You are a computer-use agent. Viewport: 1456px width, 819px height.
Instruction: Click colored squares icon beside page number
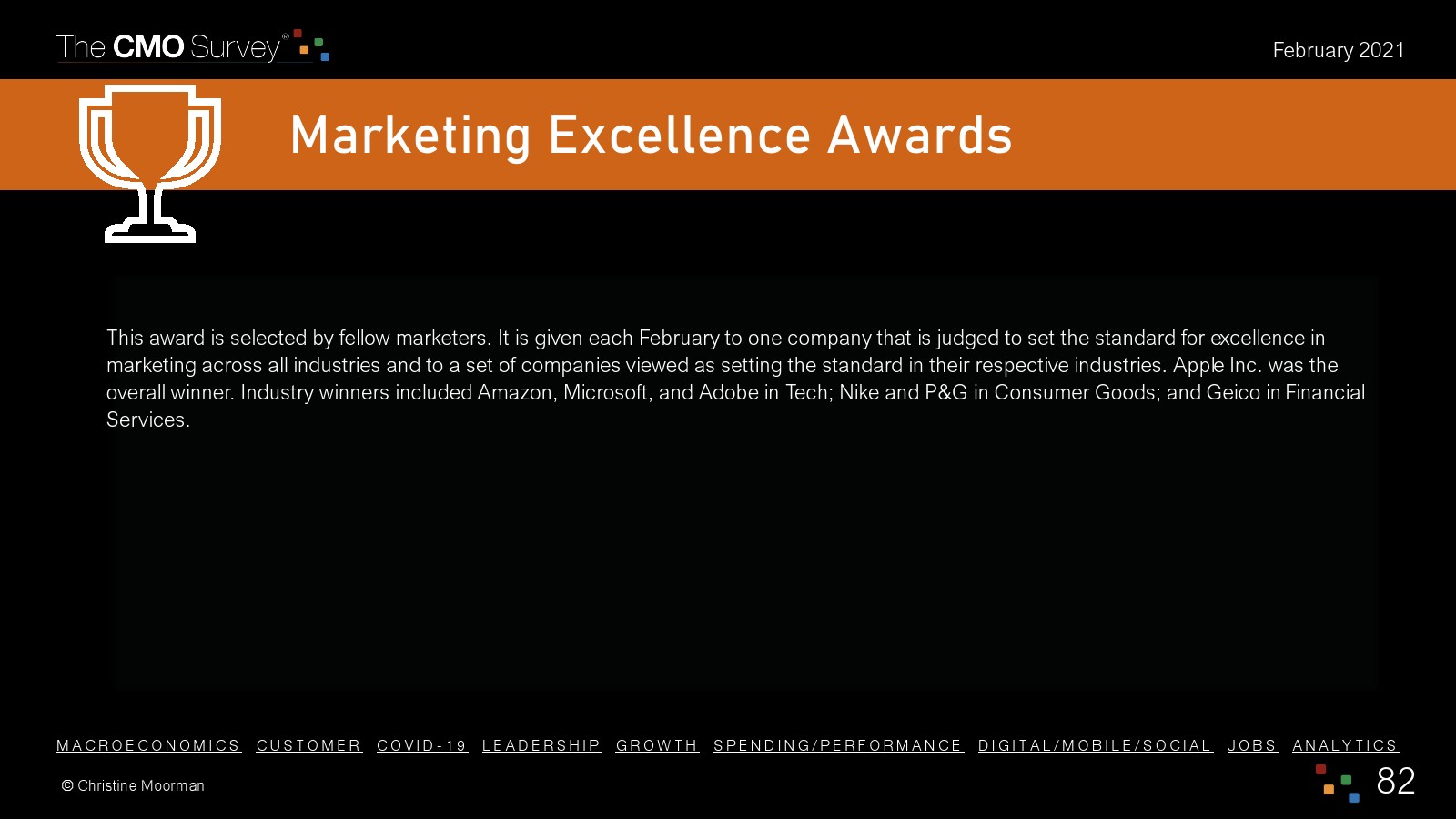(x=1337, y=783)
